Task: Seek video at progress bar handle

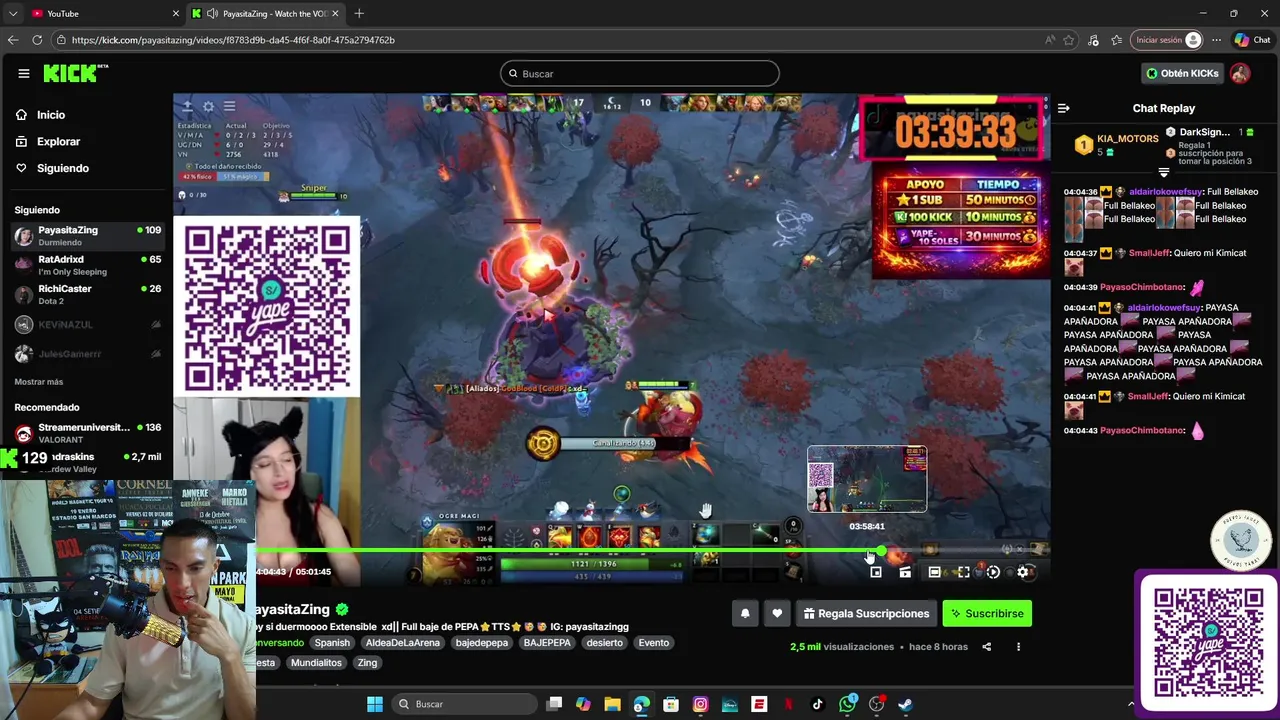Action: pyautogui.click(x=880, y=551)
